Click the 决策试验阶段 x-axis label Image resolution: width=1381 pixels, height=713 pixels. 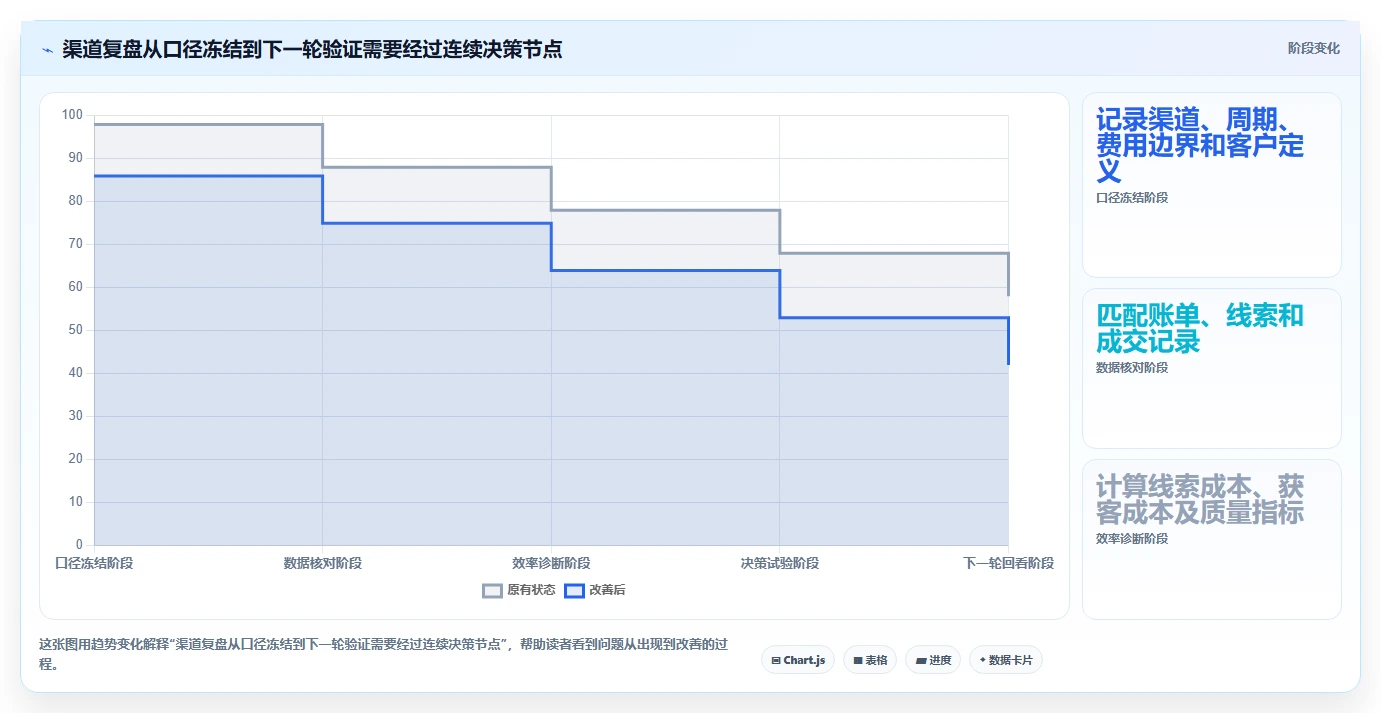click(x=780, y=563)
